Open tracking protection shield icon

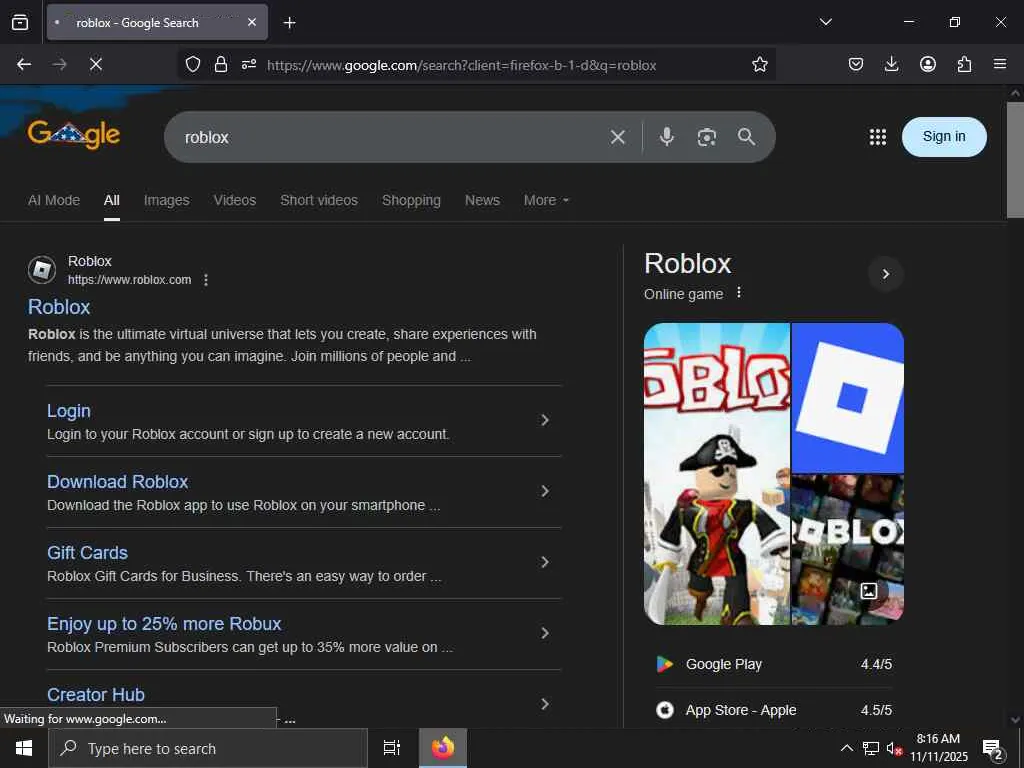193,64
